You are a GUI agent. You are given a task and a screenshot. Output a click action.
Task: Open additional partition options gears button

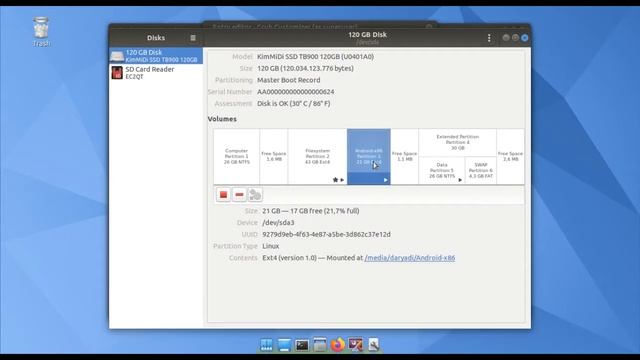[255, 195]
